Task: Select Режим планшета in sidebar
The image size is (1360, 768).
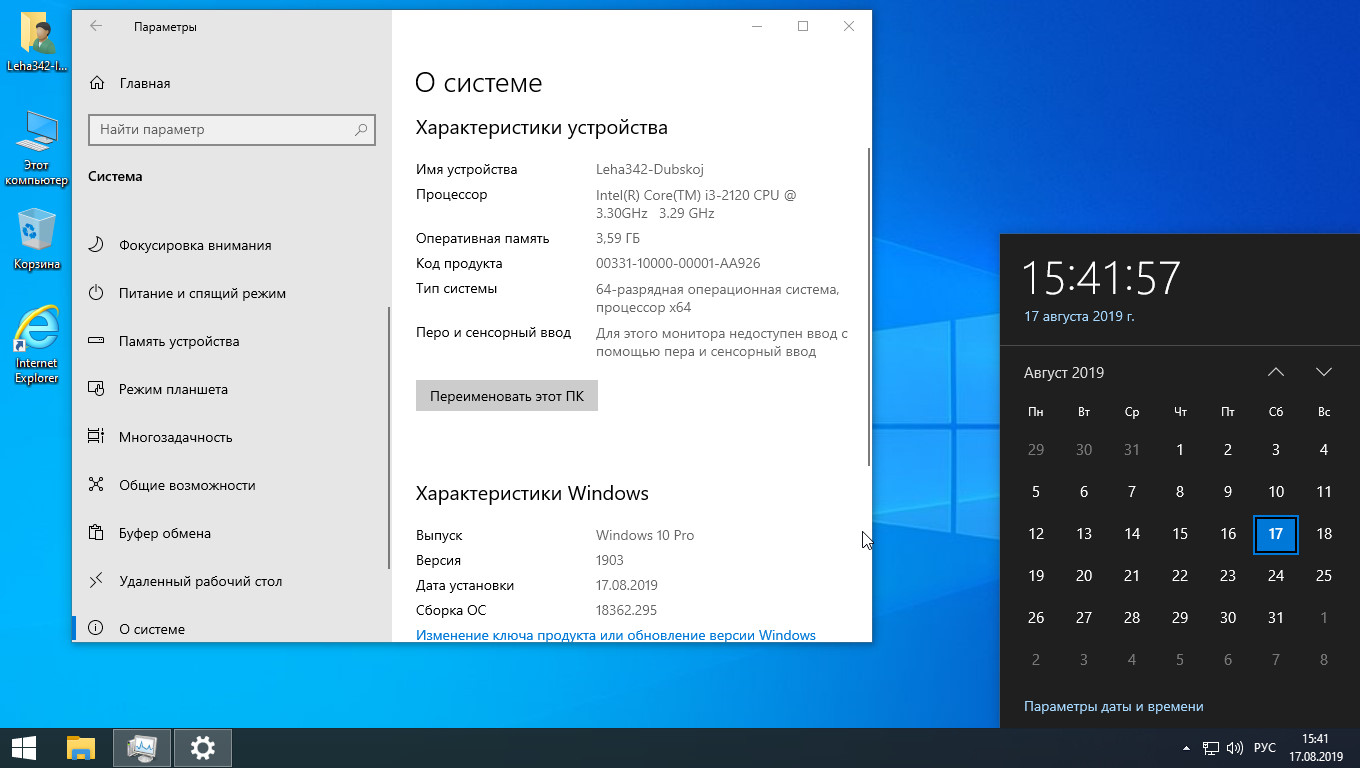Action: pyautogui.click(x=232, y=389)
